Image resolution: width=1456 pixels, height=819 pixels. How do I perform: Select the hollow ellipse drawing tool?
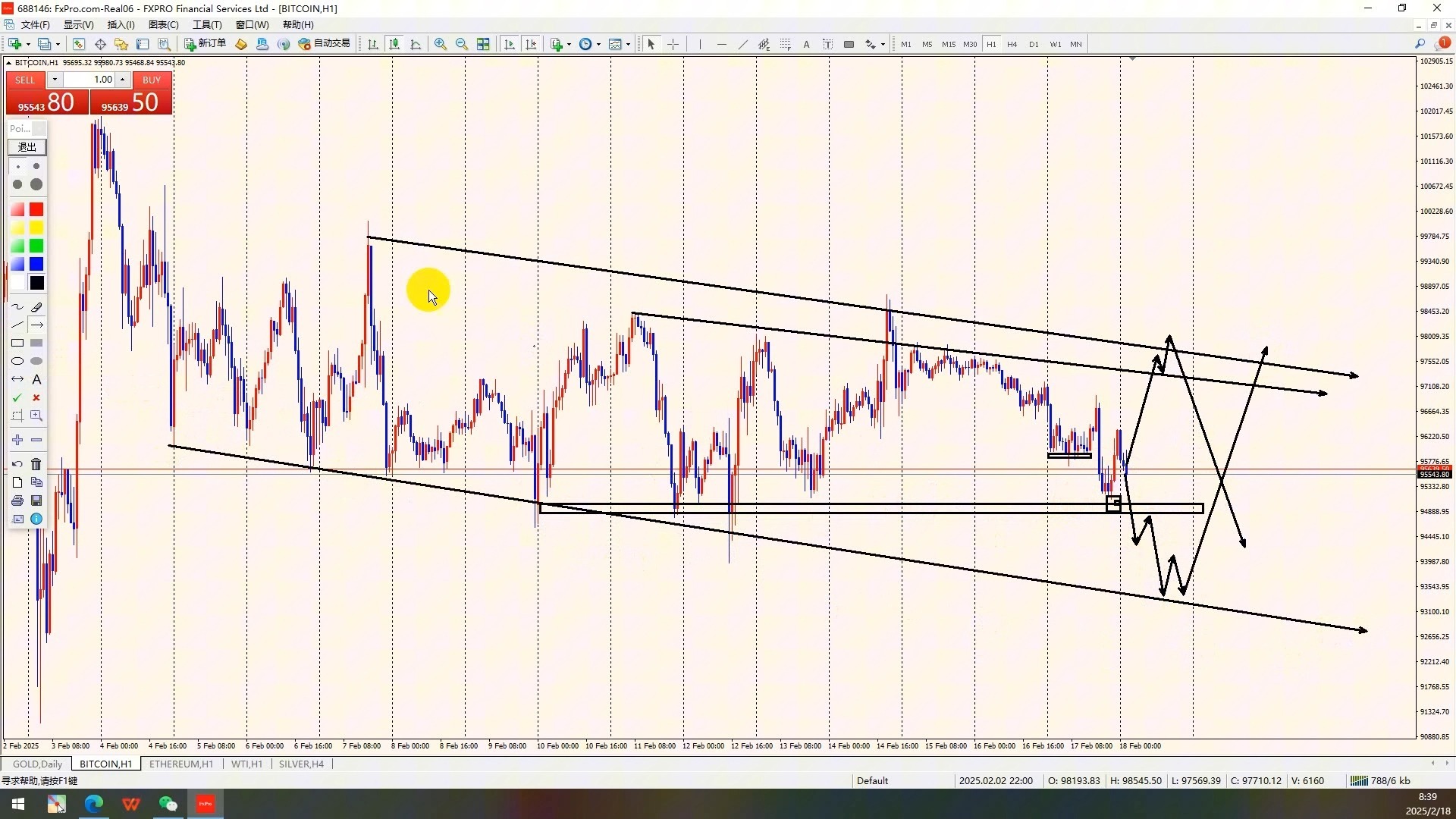17,362
